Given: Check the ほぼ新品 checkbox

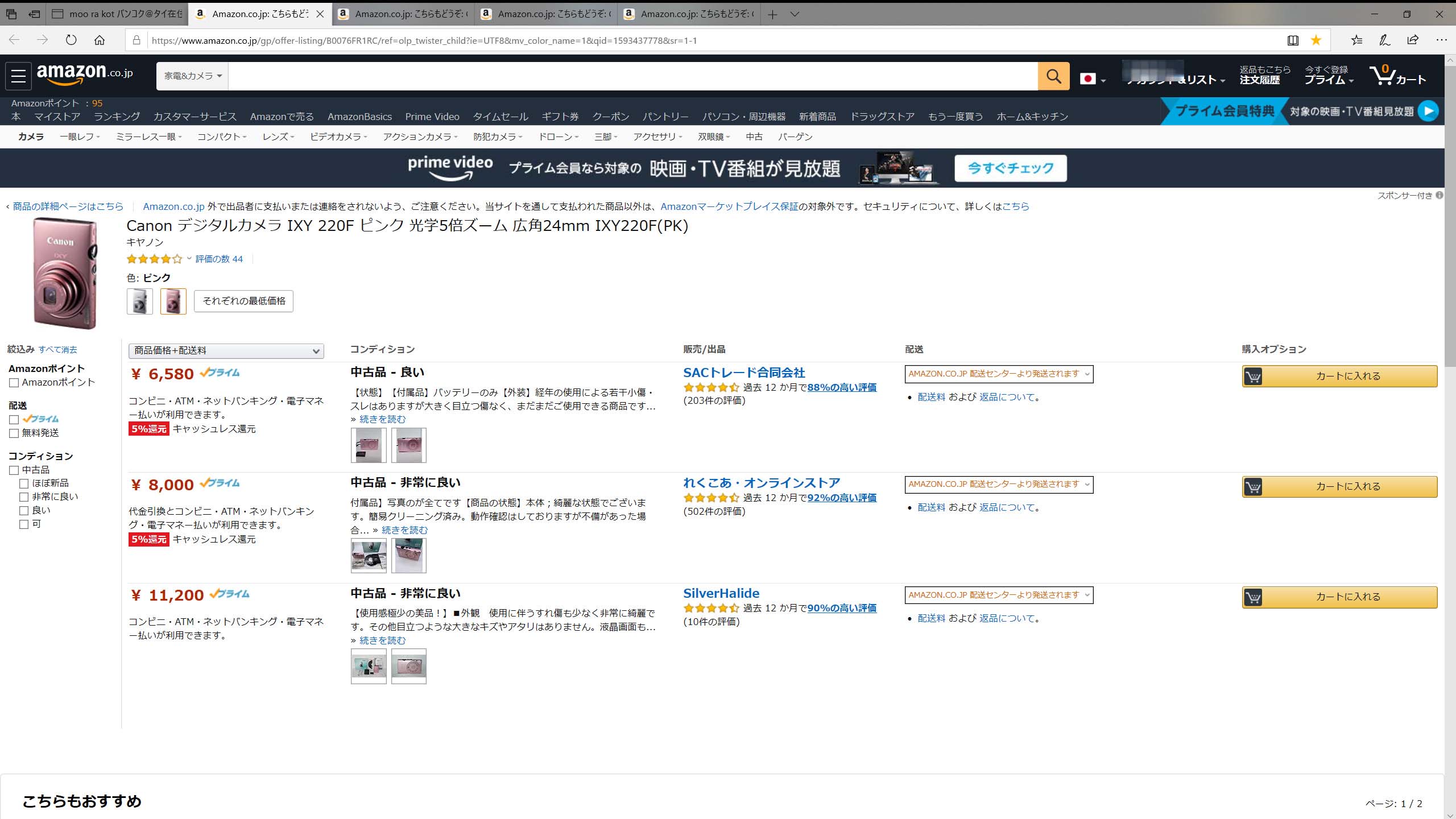Looking at the screenshot, I should click(x=24, y=483).
